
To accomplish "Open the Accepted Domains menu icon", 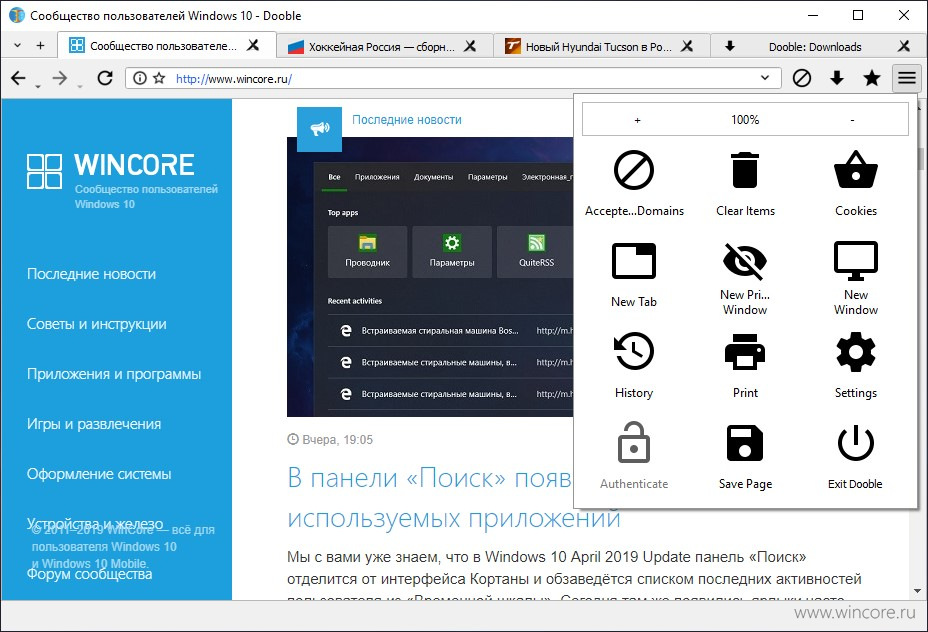I will click(634, 170).
